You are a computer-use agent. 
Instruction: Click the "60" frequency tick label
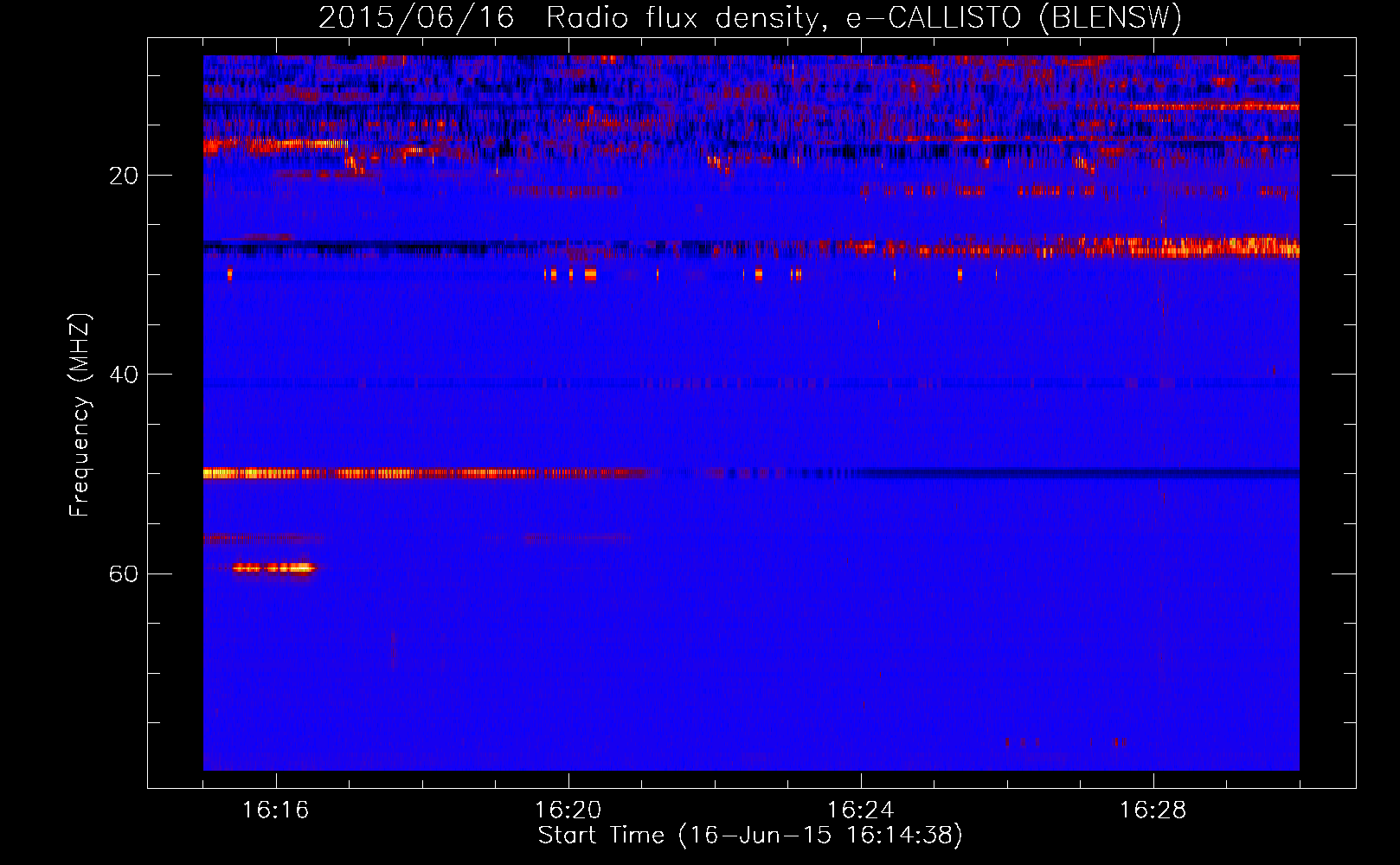click(x=123, y=573)
